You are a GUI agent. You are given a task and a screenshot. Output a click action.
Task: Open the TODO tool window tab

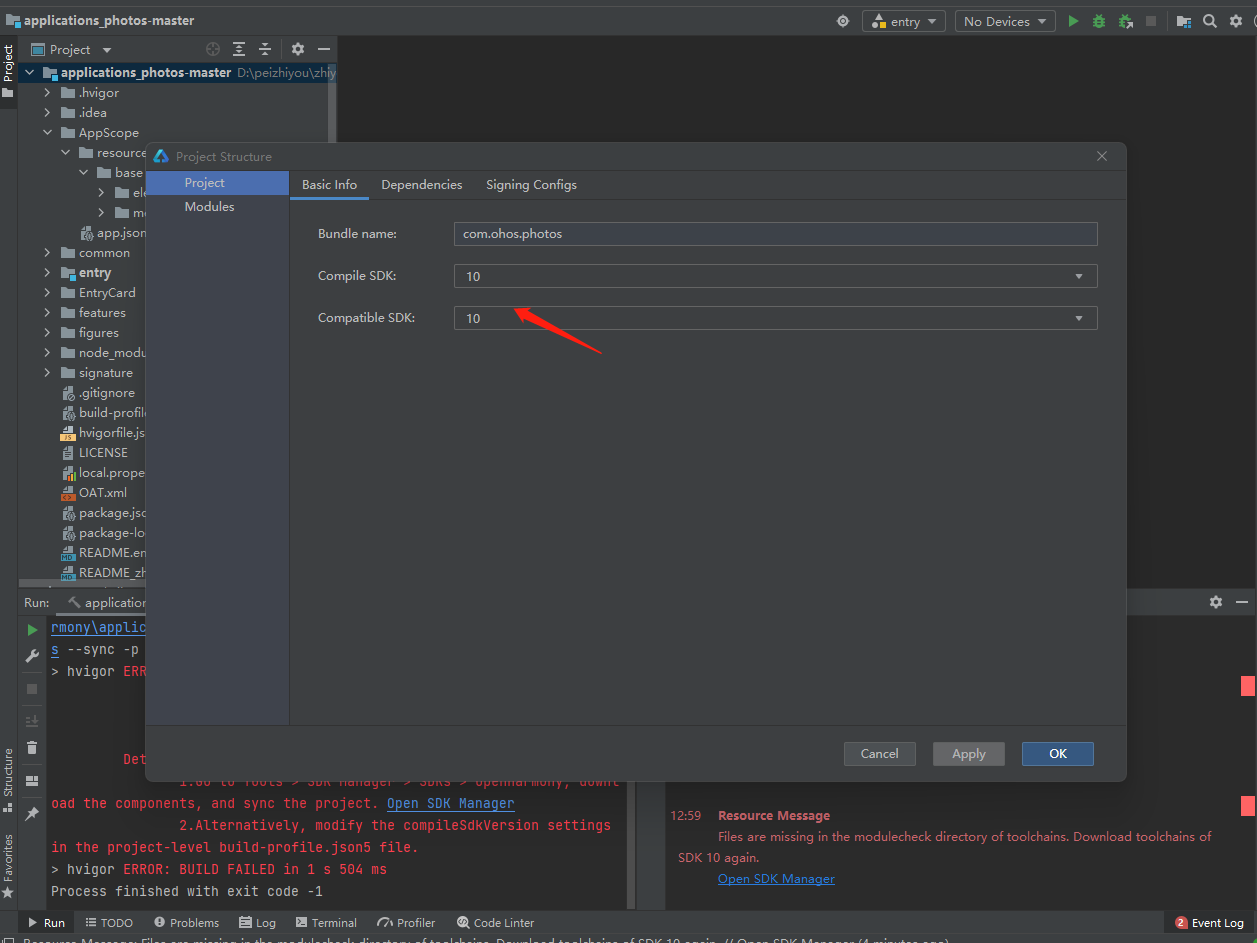109,923
